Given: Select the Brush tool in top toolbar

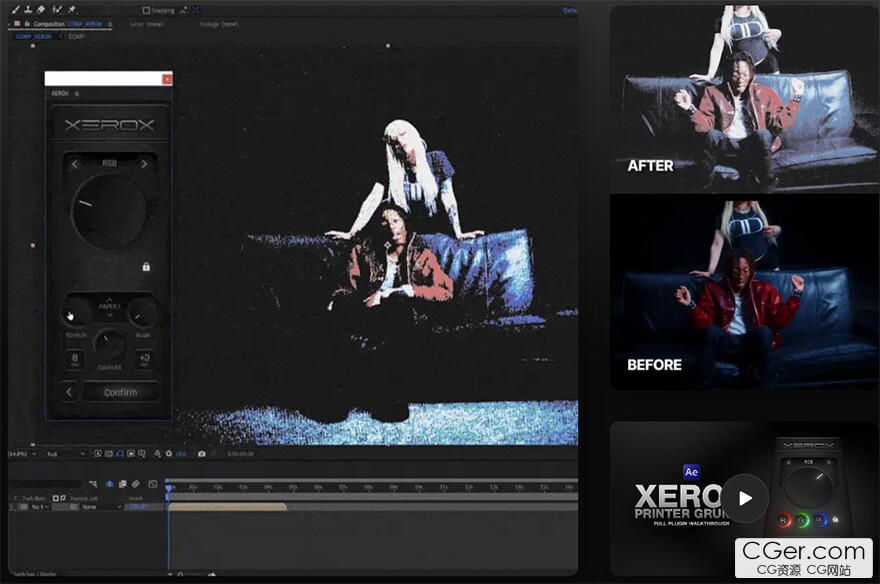Looking at the screenshot, I should pyautogui.click(x=13, y=9).
